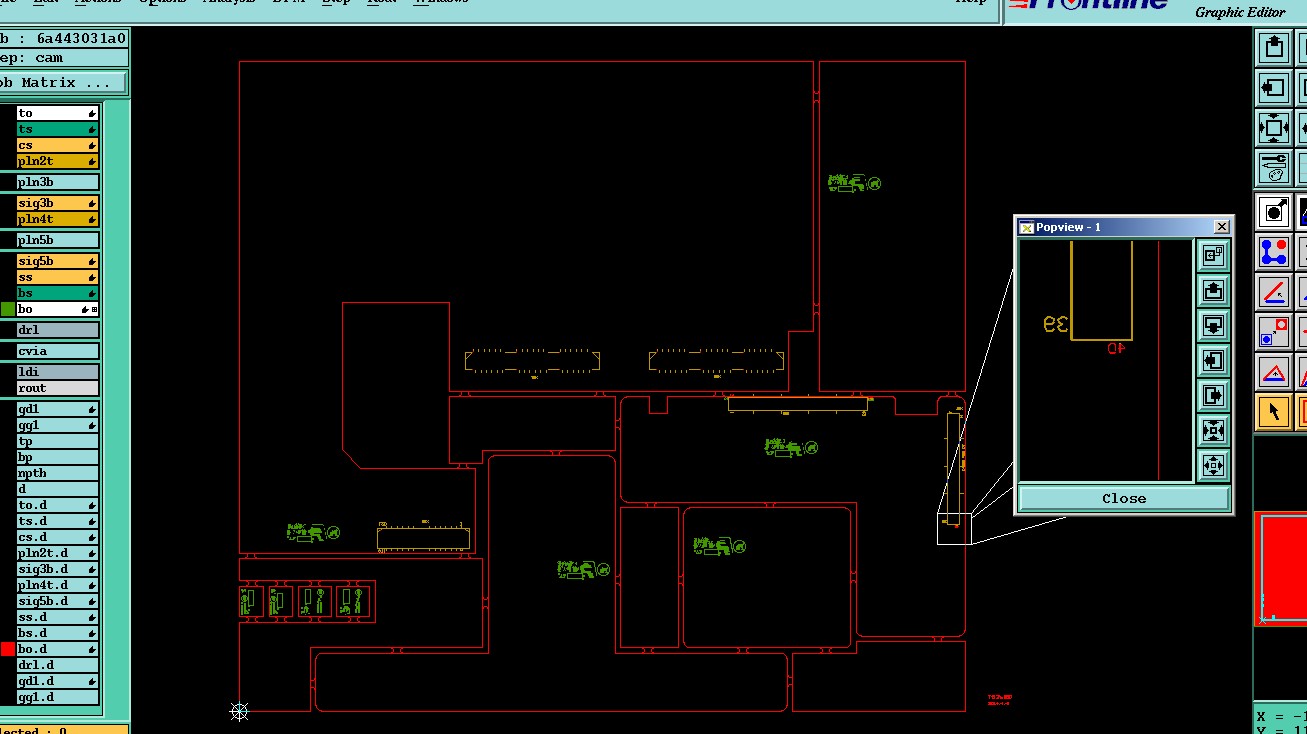This screenshot has height=734, width=1307.
Task: Click the Popview source rectangle on board
Action: click(954, 529)
